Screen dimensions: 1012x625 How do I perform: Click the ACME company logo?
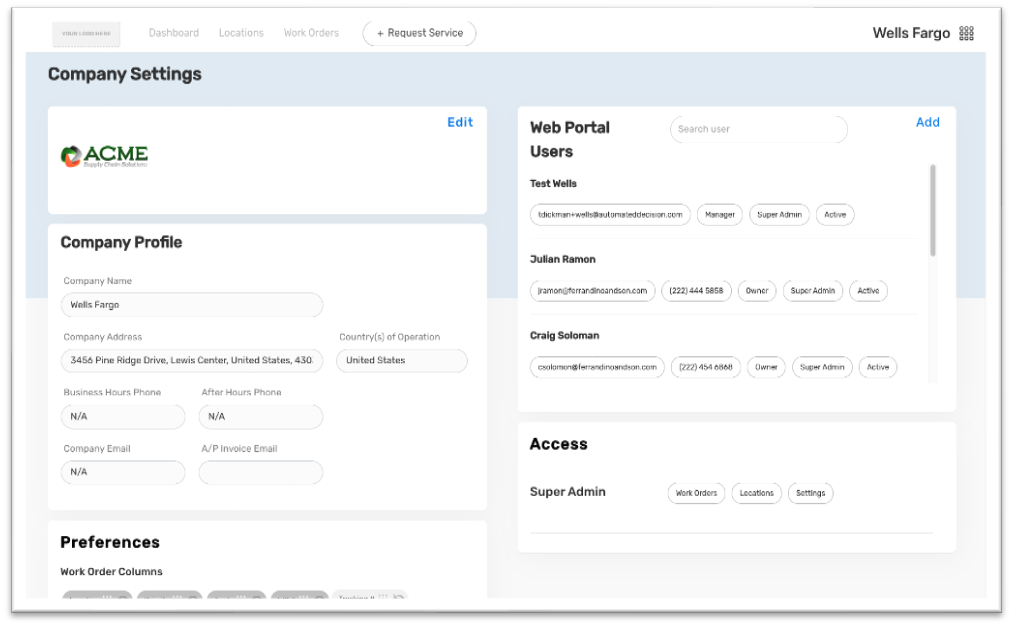pyautogui.click(x=104, y=156)
